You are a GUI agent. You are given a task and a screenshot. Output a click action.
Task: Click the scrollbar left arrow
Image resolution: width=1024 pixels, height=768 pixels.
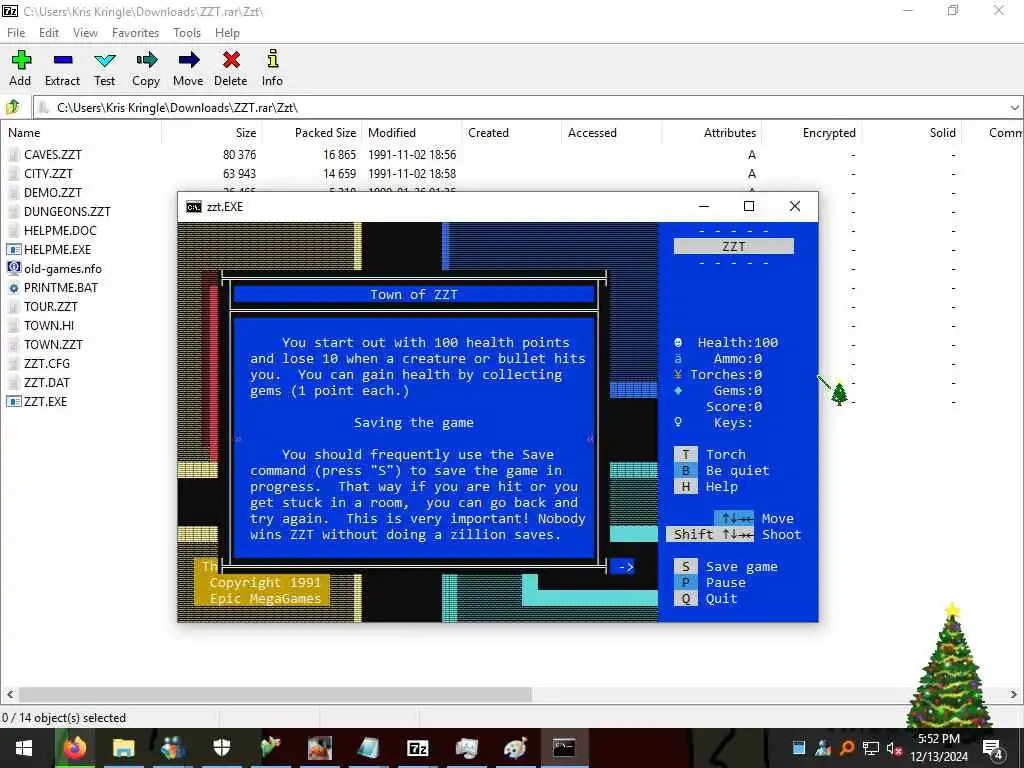coord(9,694)
